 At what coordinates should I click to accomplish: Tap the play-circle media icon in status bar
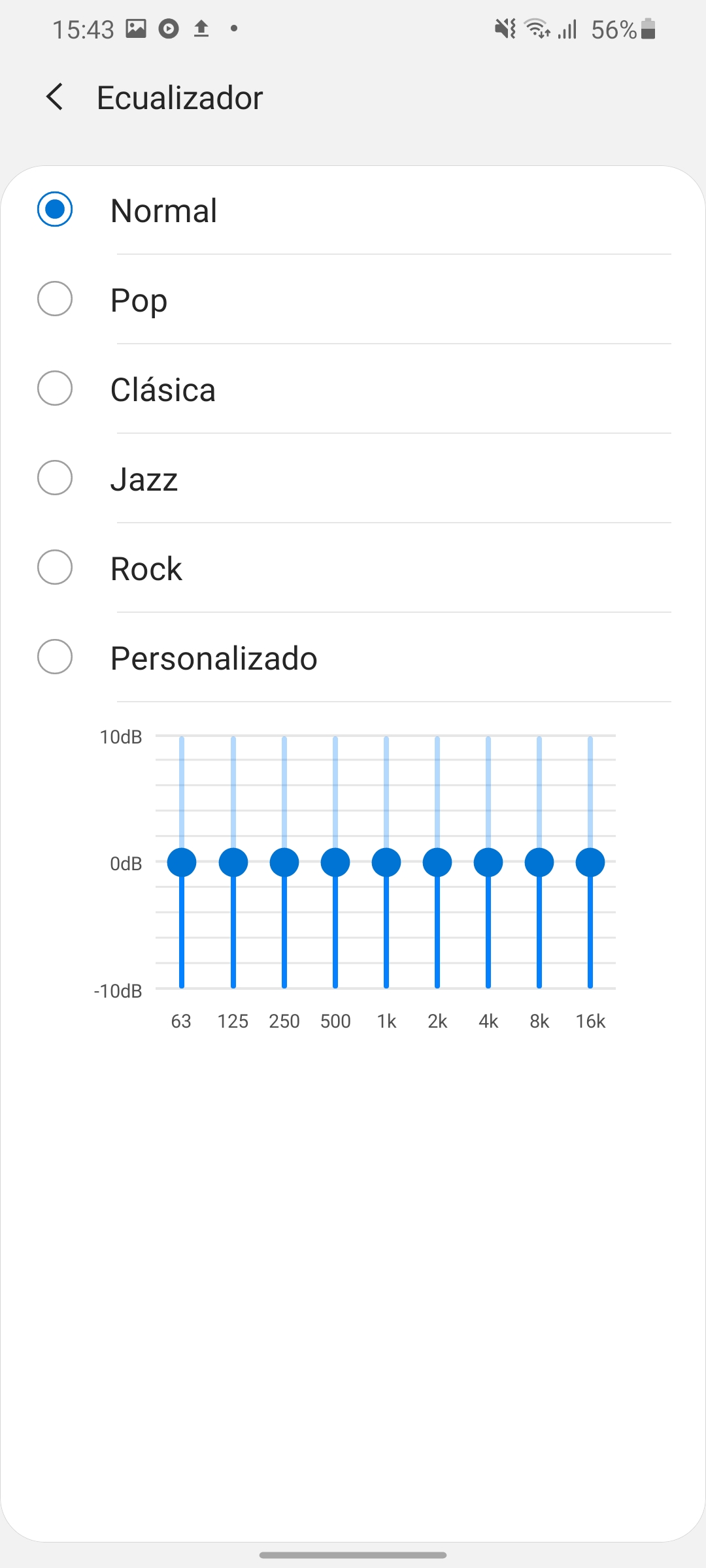click(x=169, y=29)
